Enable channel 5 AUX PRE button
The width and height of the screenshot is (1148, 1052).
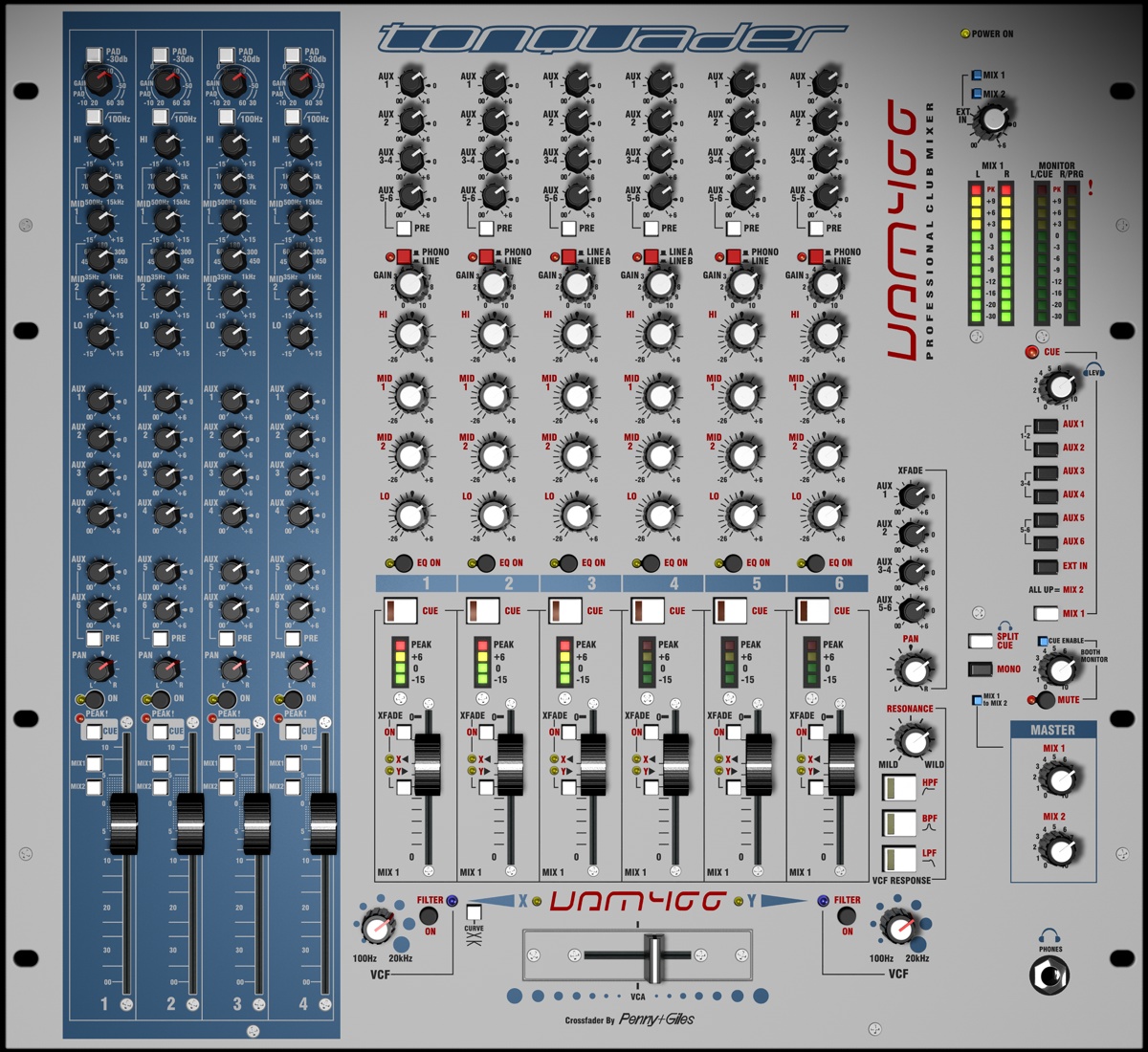coord(734,228)
